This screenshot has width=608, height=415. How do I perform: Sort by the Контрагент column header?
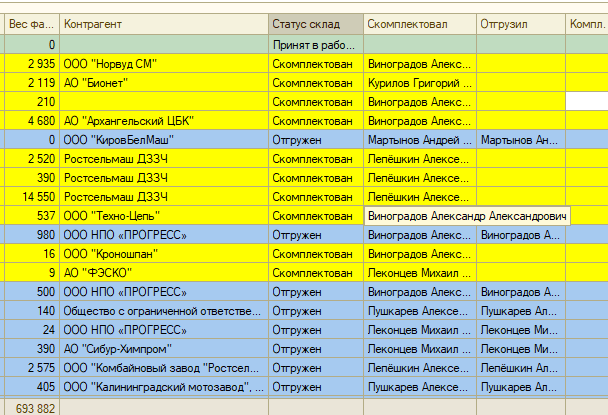164,24
